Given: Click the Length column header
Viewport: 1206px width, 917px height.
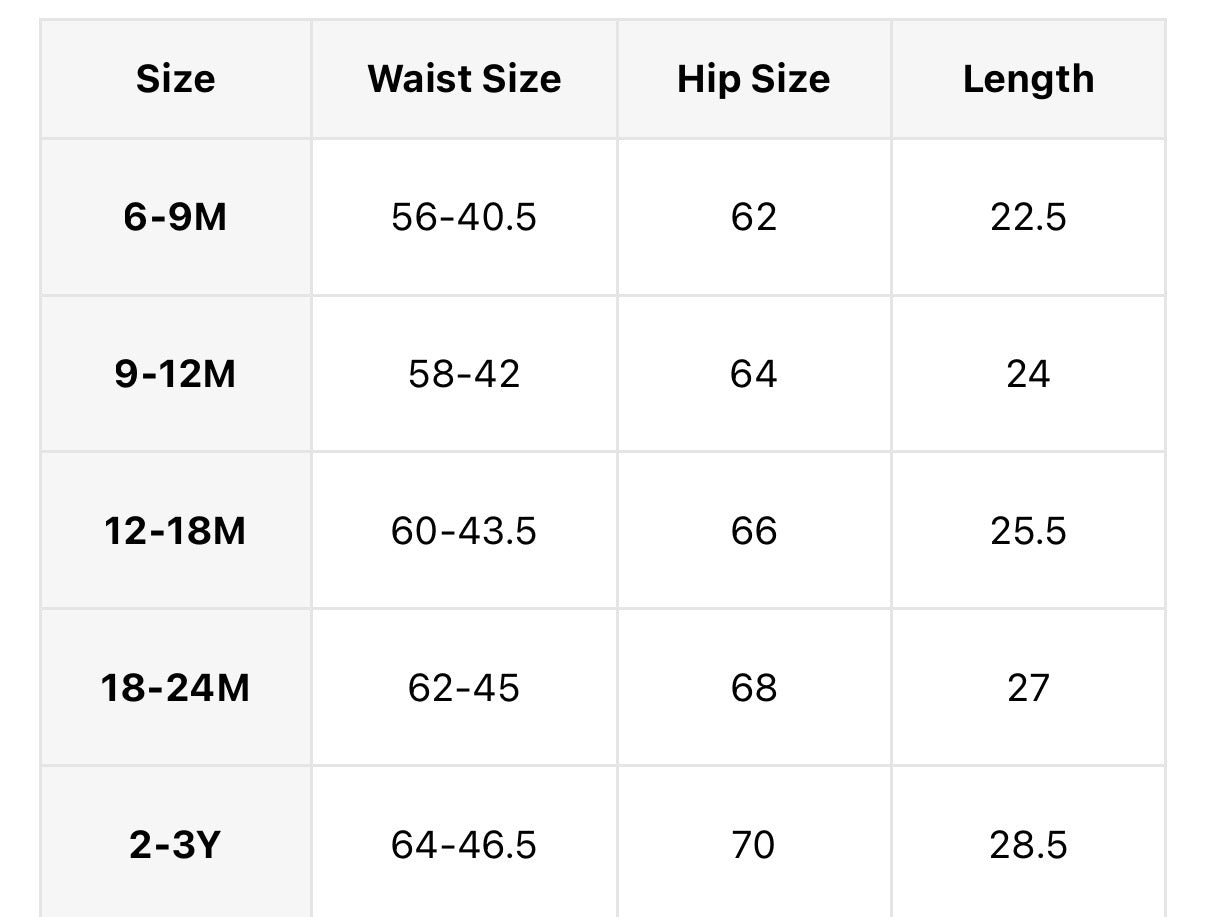Looking at the screenshot, I should (1028, 79).
